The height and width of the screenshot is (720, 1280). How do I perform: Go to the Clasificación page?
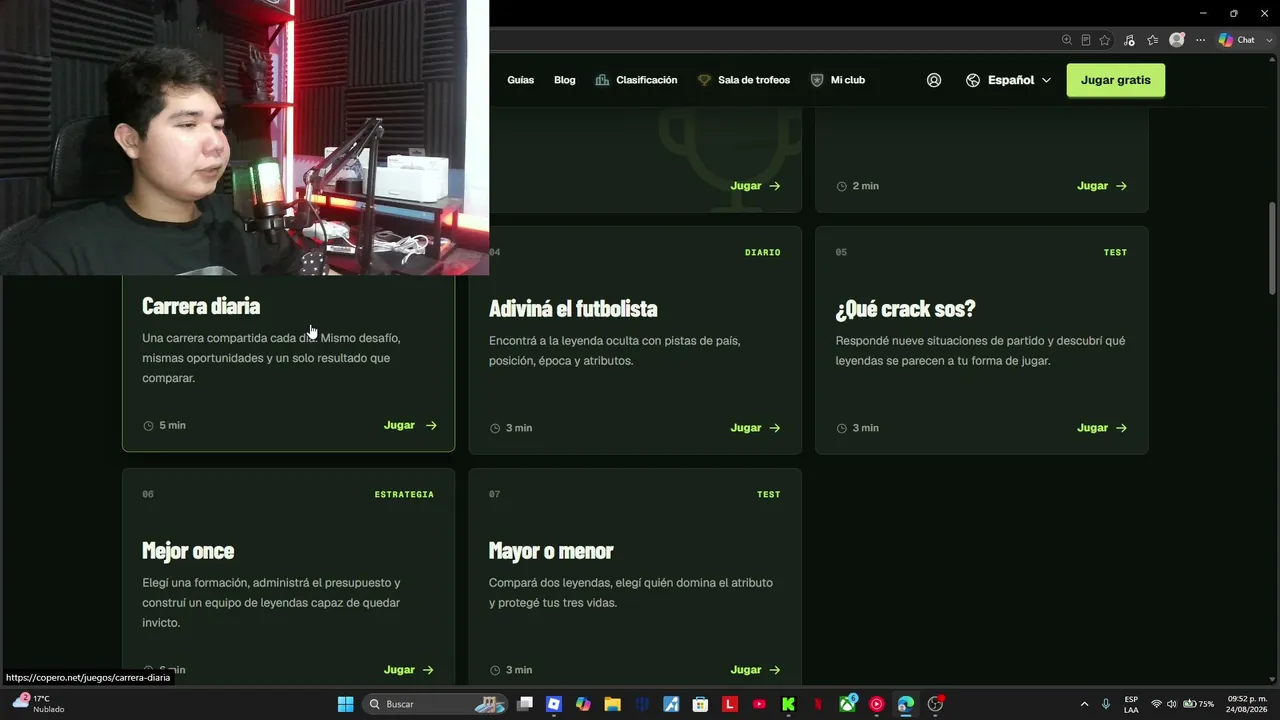(647, 80)
